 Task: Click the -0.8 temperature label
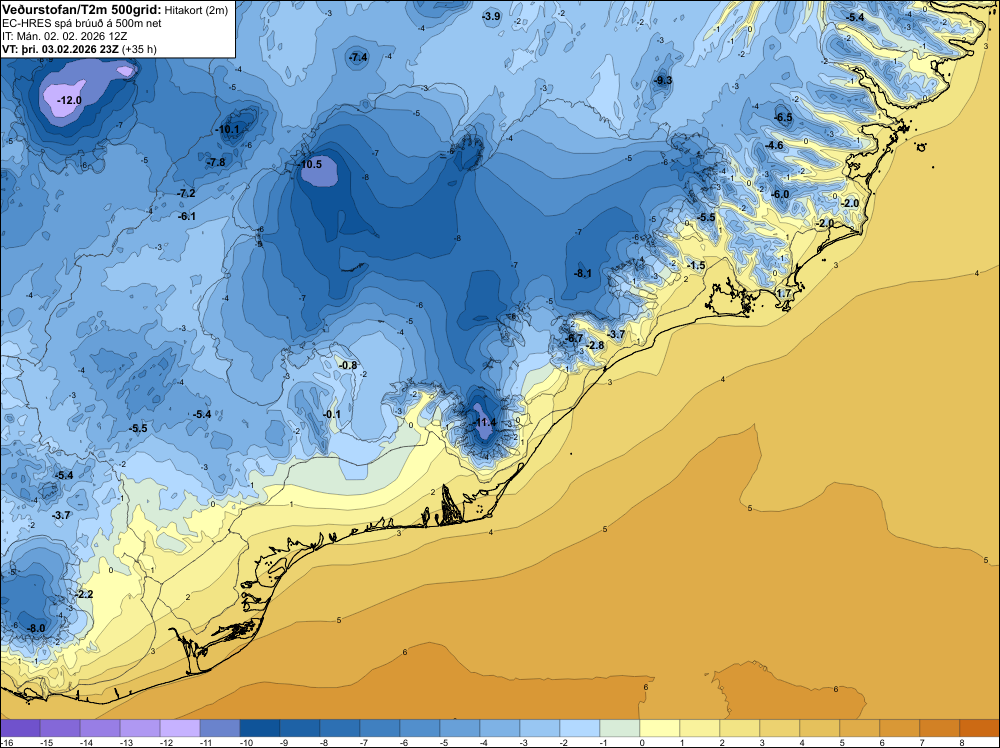pyautogui.click(x=348, y=365)
